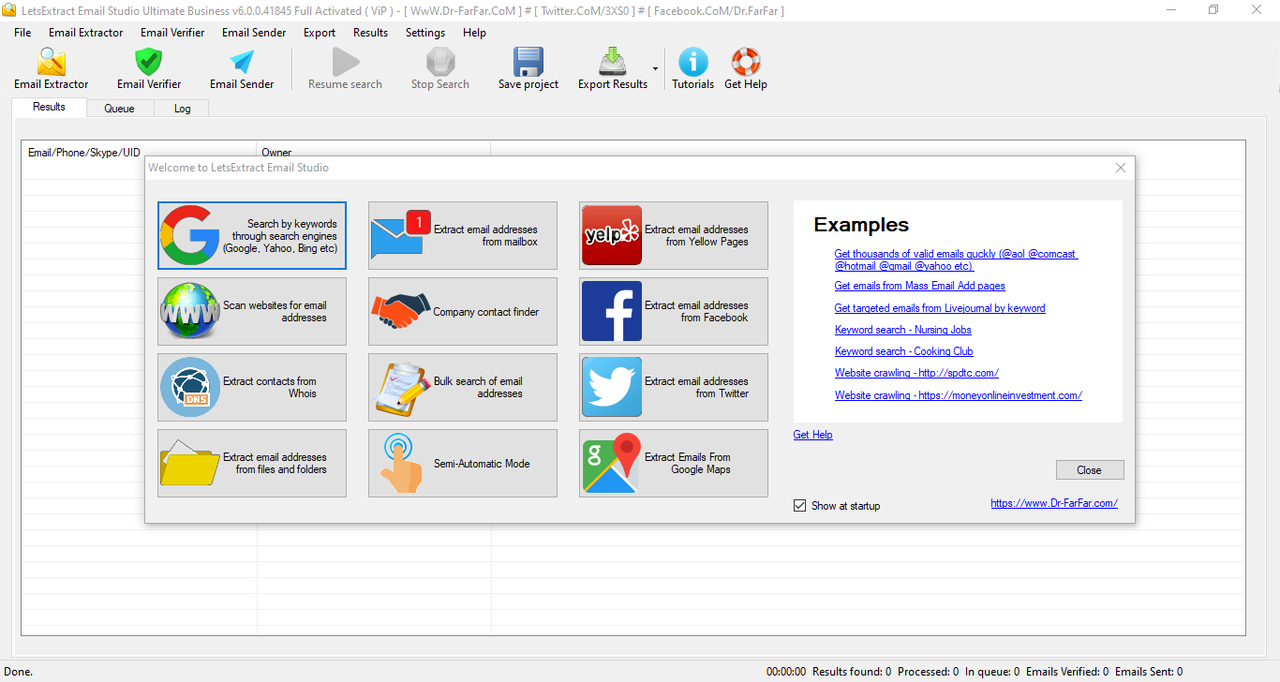Expand Export Results dropdown arrow
Image resolution: width=1280 pixels, height=682 pixels.
pos(656,69)
